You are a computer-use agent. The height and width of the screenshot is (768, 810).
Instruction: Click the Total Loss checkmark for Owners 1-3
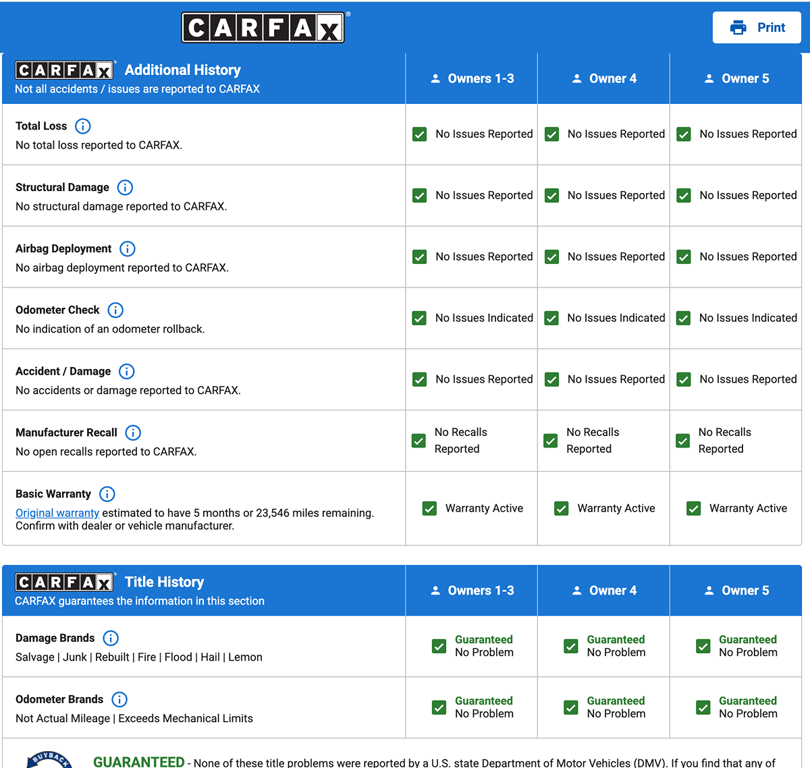[420, 134]
